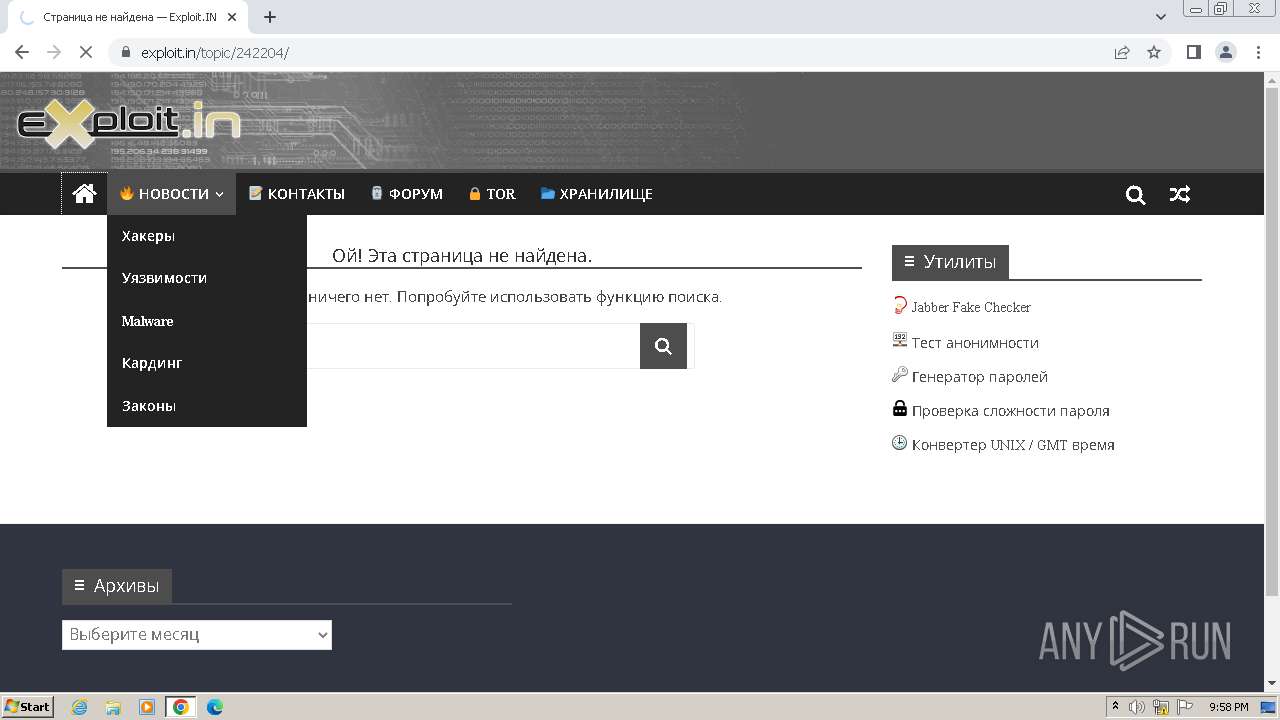Click 'Ой! Эта страница не найдена.' heading

[462, 256]
